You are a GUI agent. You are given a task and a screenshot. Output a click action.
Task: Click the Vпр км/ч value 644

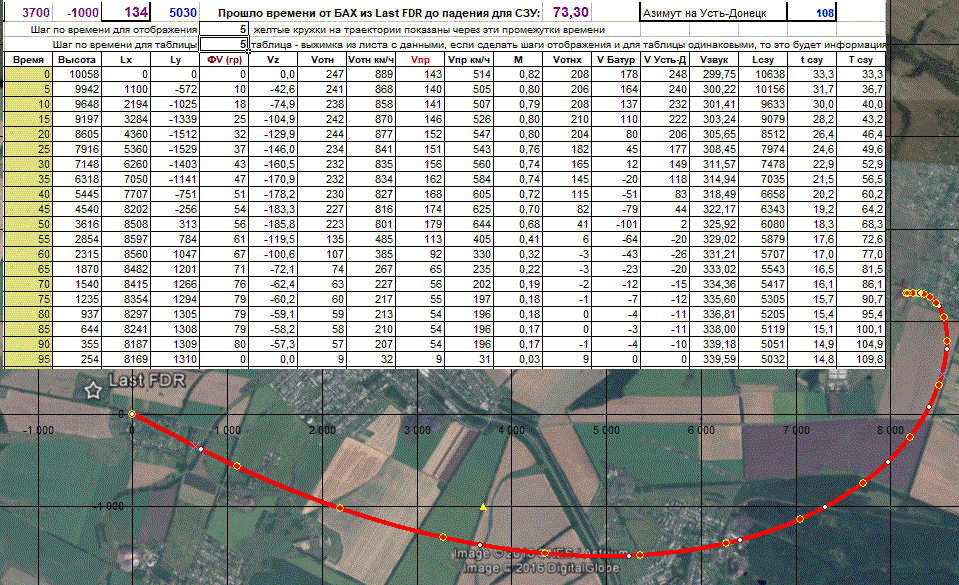(468, 224)
